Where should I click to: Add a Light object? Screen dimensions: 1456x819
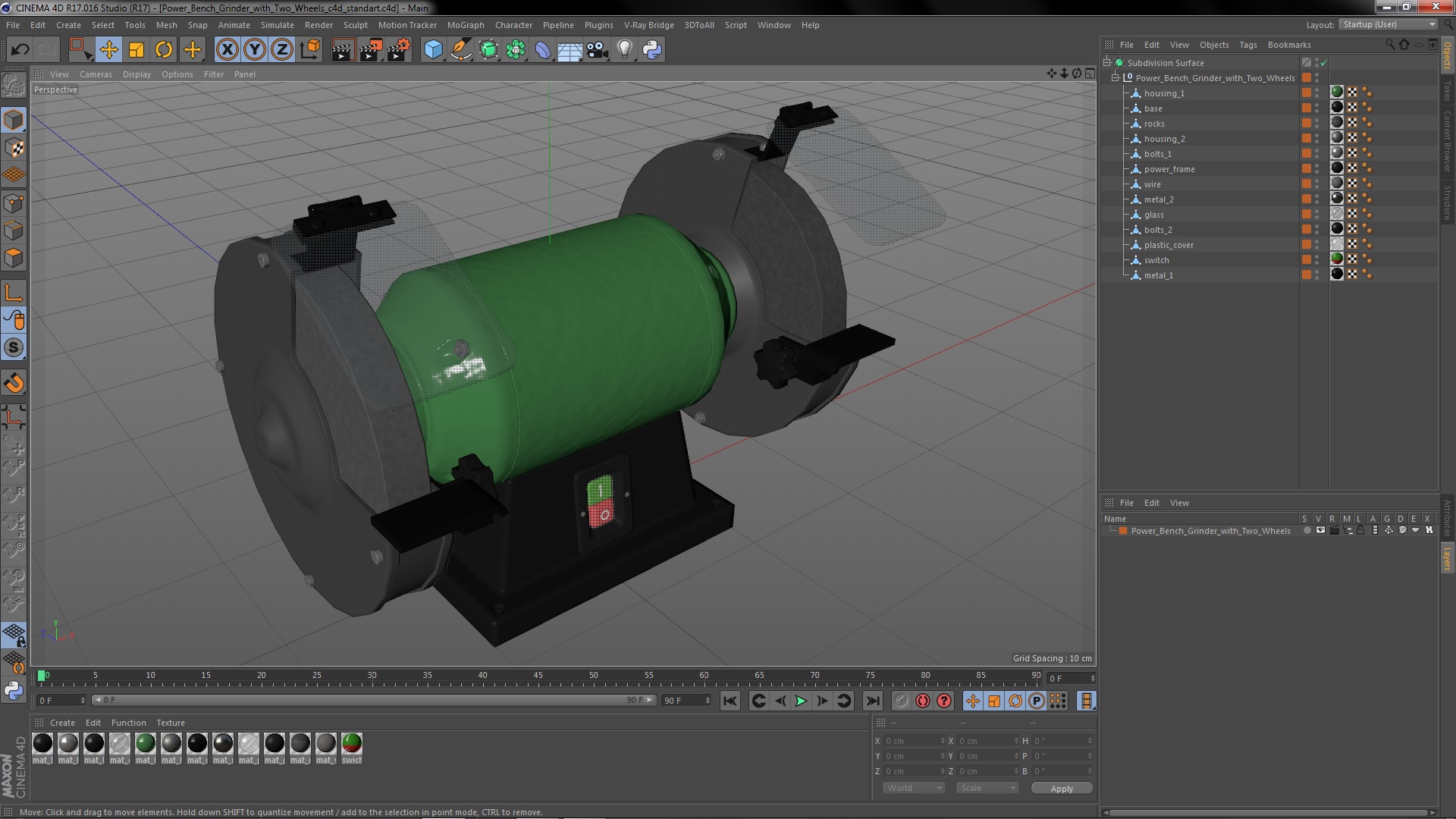tap(624, 50)
